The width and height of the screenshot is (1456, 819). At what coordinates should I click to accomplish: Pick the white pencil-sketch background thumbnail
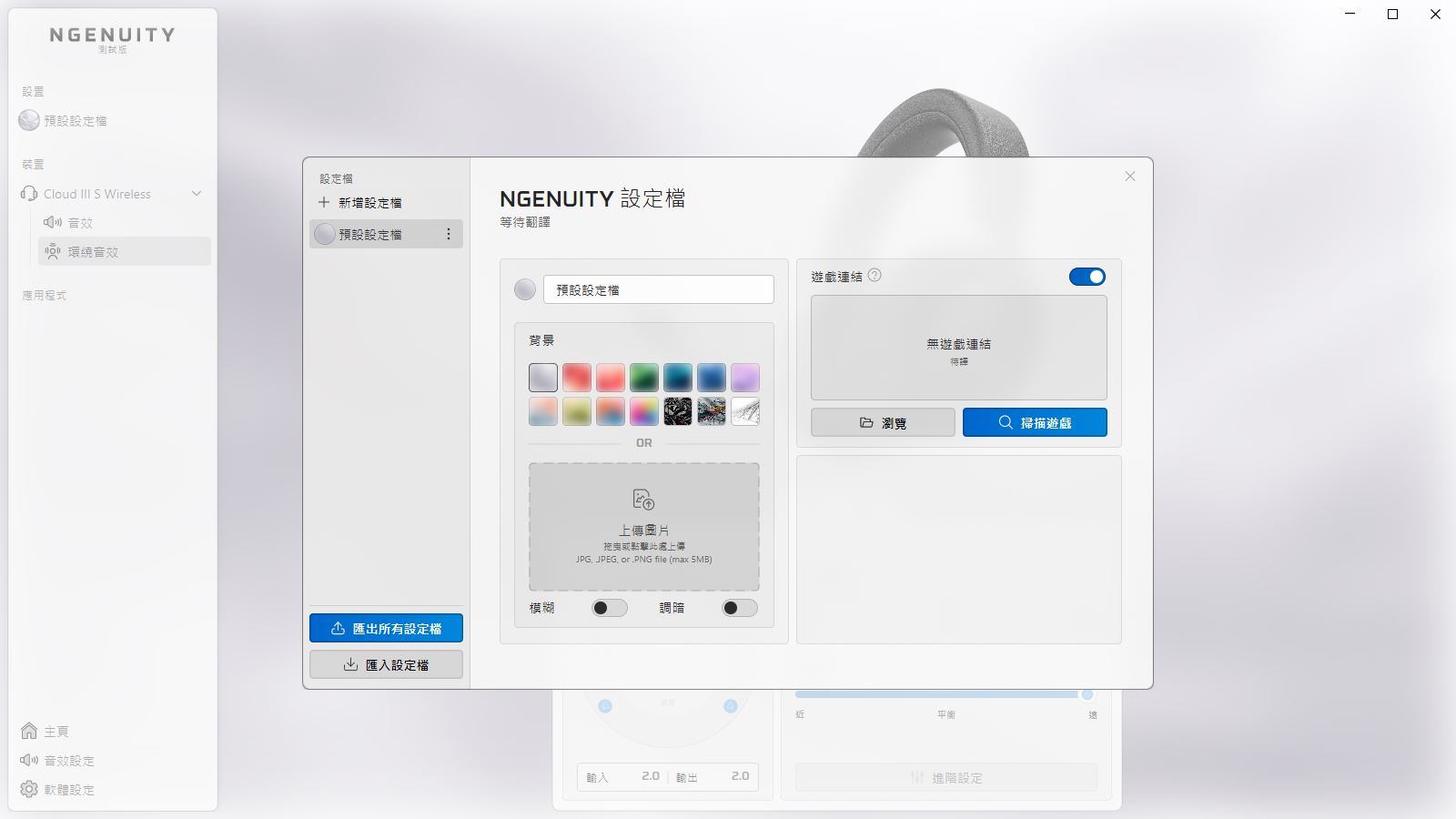[x=745, y=411]
